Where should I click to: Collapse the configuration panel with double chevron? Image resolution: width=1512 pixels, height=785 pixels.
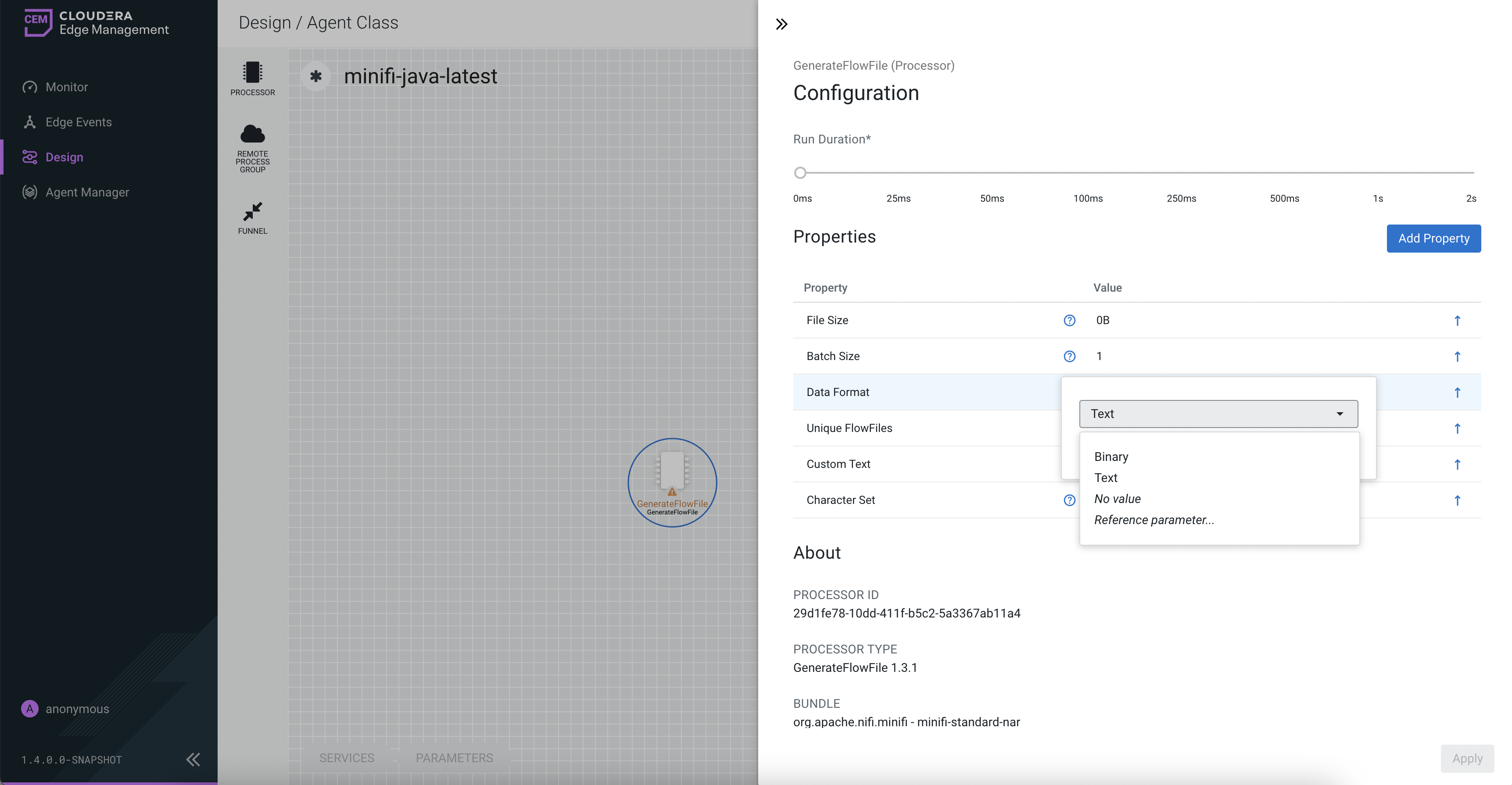coord(781,24)
